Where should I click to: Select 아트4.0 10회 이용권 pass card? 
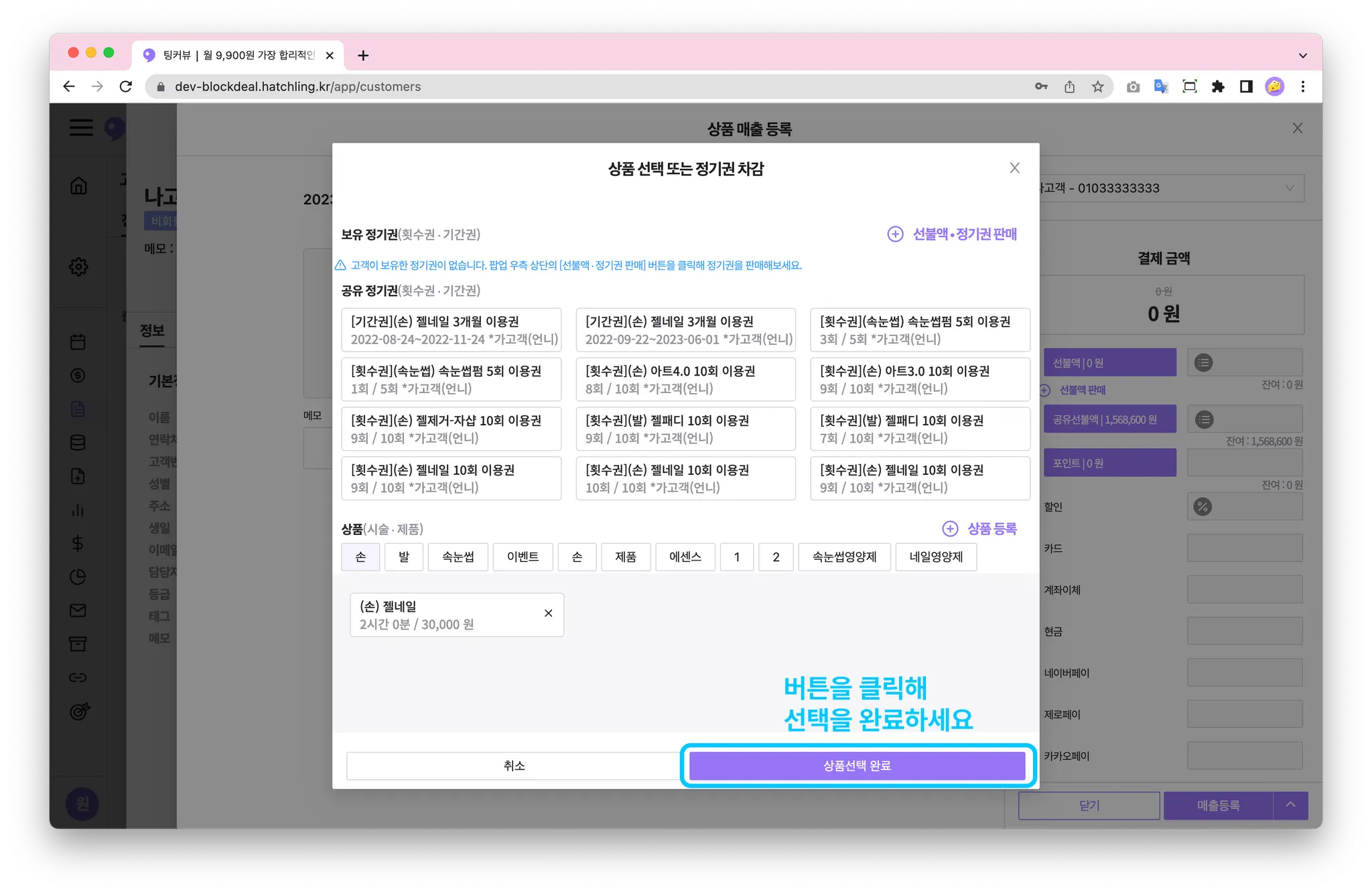[685, 379]
